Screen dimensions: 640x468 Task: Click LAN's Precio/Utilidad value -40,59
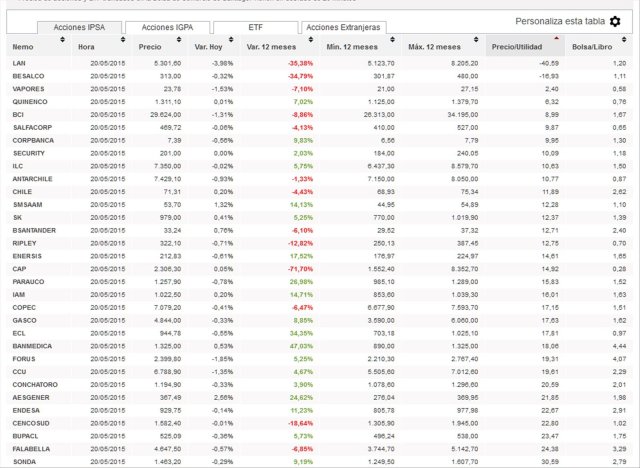pos(549,63)
